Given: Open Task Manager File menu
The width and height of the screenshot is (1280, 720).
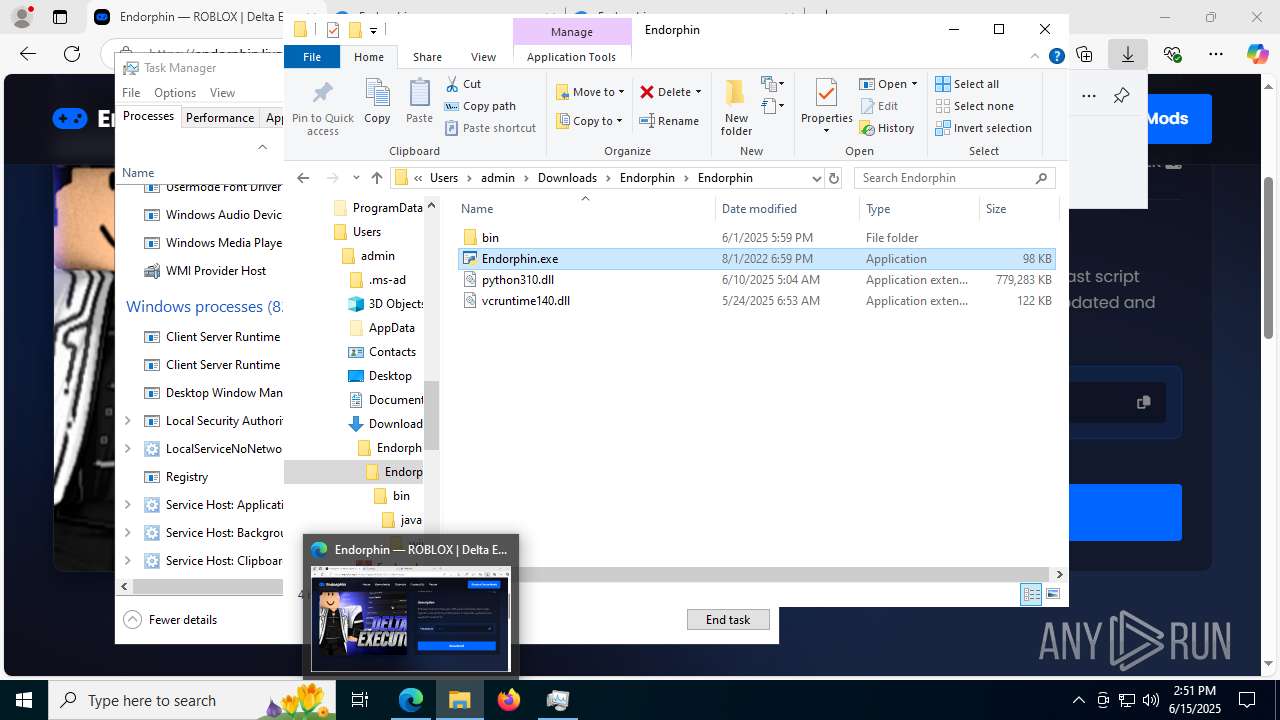Looking at the screenshot, I should tap(131, 93).
